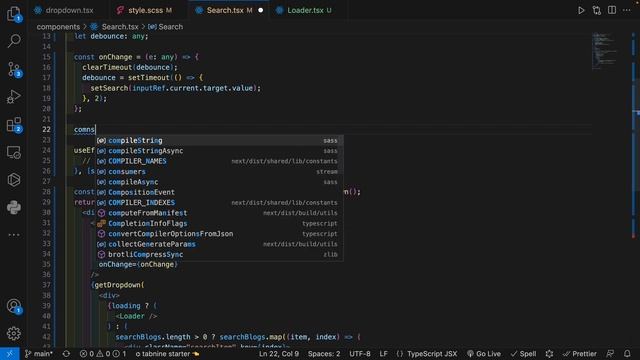Screen dimensions: 640x360
Task: Click Ln 22, Col 9 to go to line
Action: point(279,354)
